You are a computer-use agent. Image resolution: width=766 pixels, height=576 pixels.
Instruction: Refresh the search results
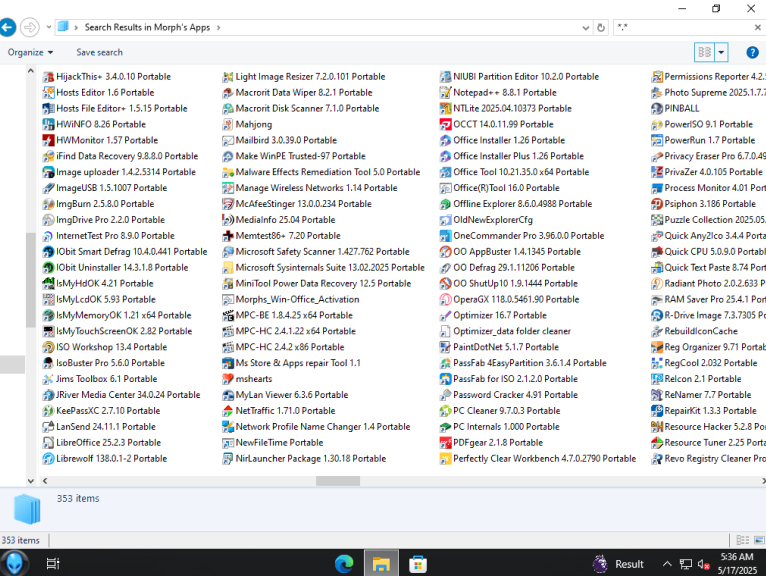601,28
